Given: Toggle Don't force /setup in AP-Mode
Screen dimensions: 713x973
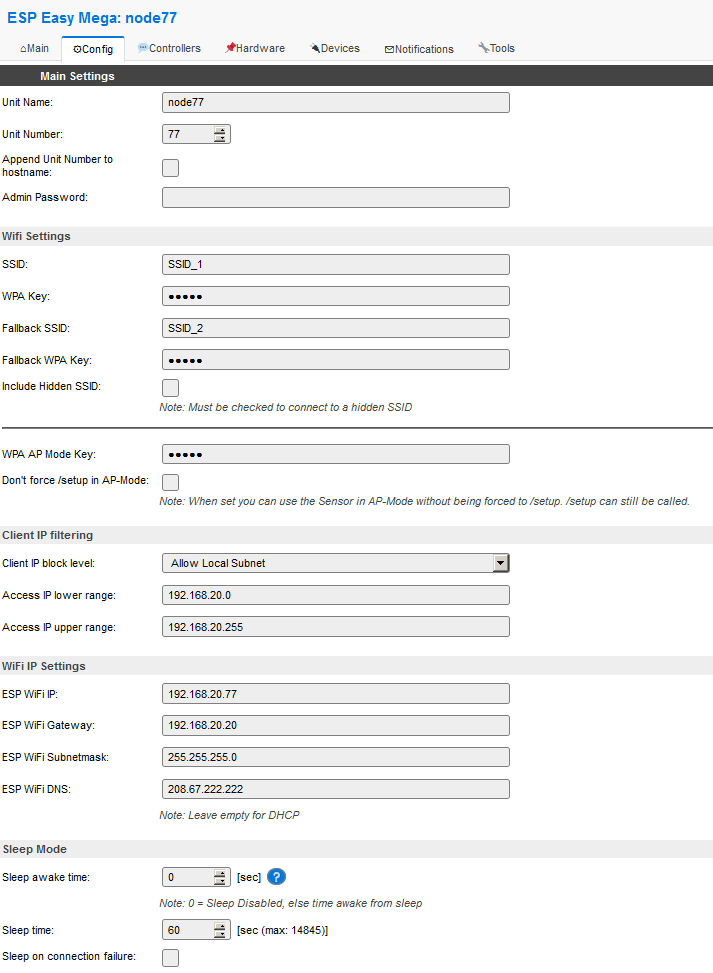Looking at the screenshot, I should [x=170, y=483].
